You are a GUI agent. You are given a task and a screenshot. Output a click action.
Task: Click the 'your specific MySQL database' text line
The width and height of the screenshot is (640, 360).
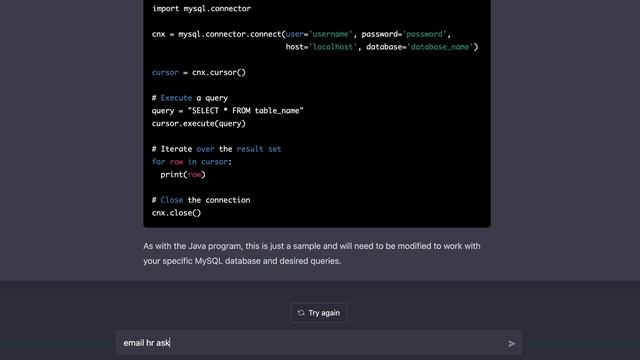point(242,261)
